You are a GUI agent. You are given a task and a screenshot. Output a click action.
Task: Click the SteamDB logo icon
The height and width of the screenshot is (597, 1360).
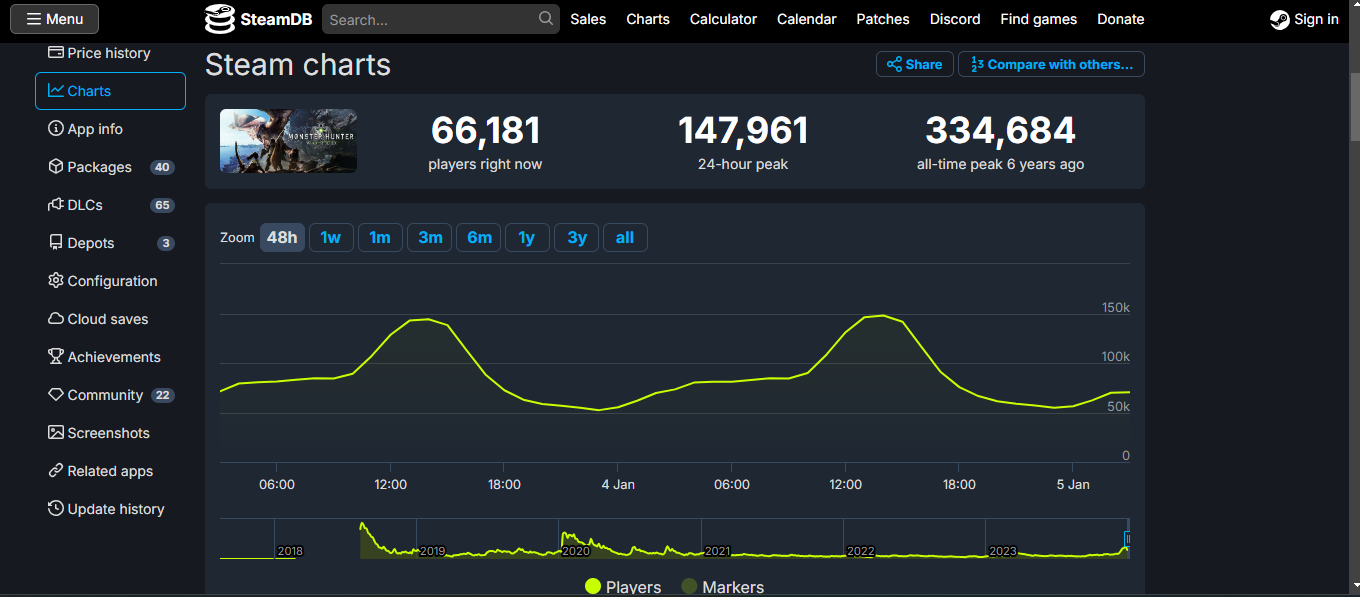(220, 19)
